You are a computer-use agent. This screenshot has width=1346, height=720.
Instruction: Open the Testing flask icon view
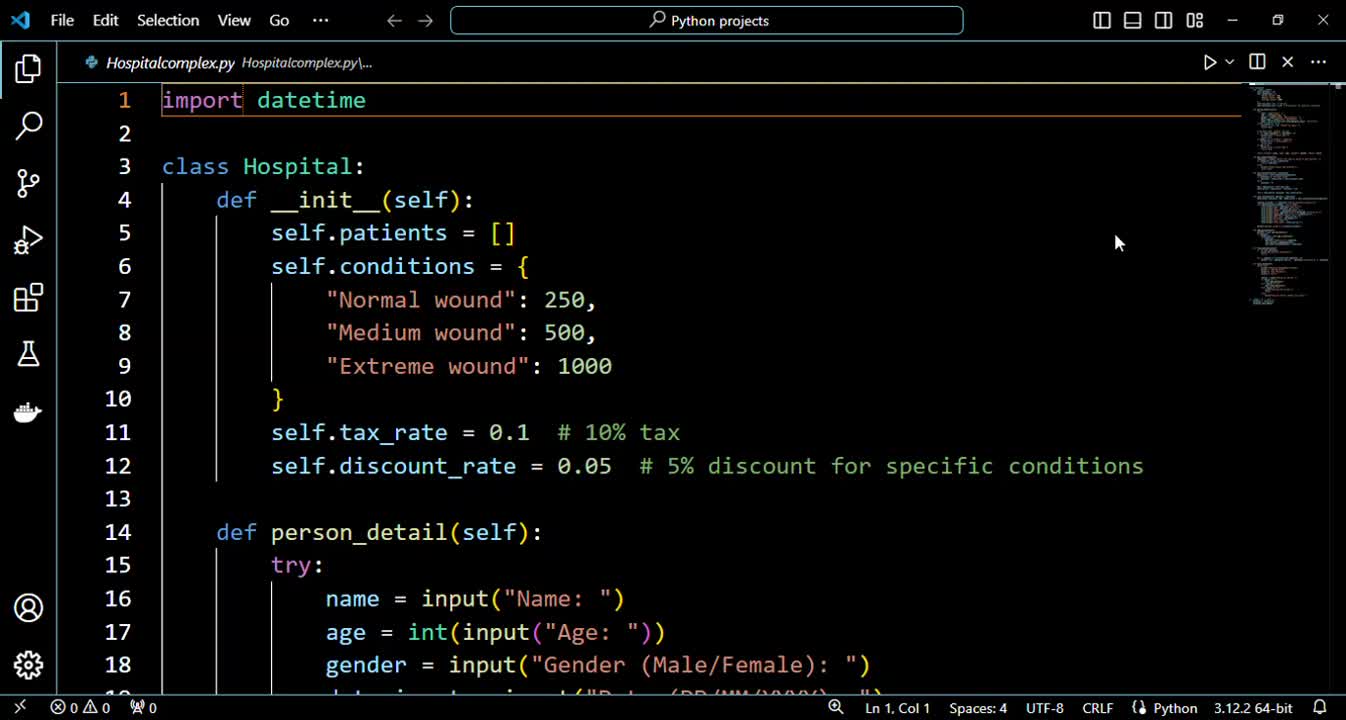[x=29, y=354]
